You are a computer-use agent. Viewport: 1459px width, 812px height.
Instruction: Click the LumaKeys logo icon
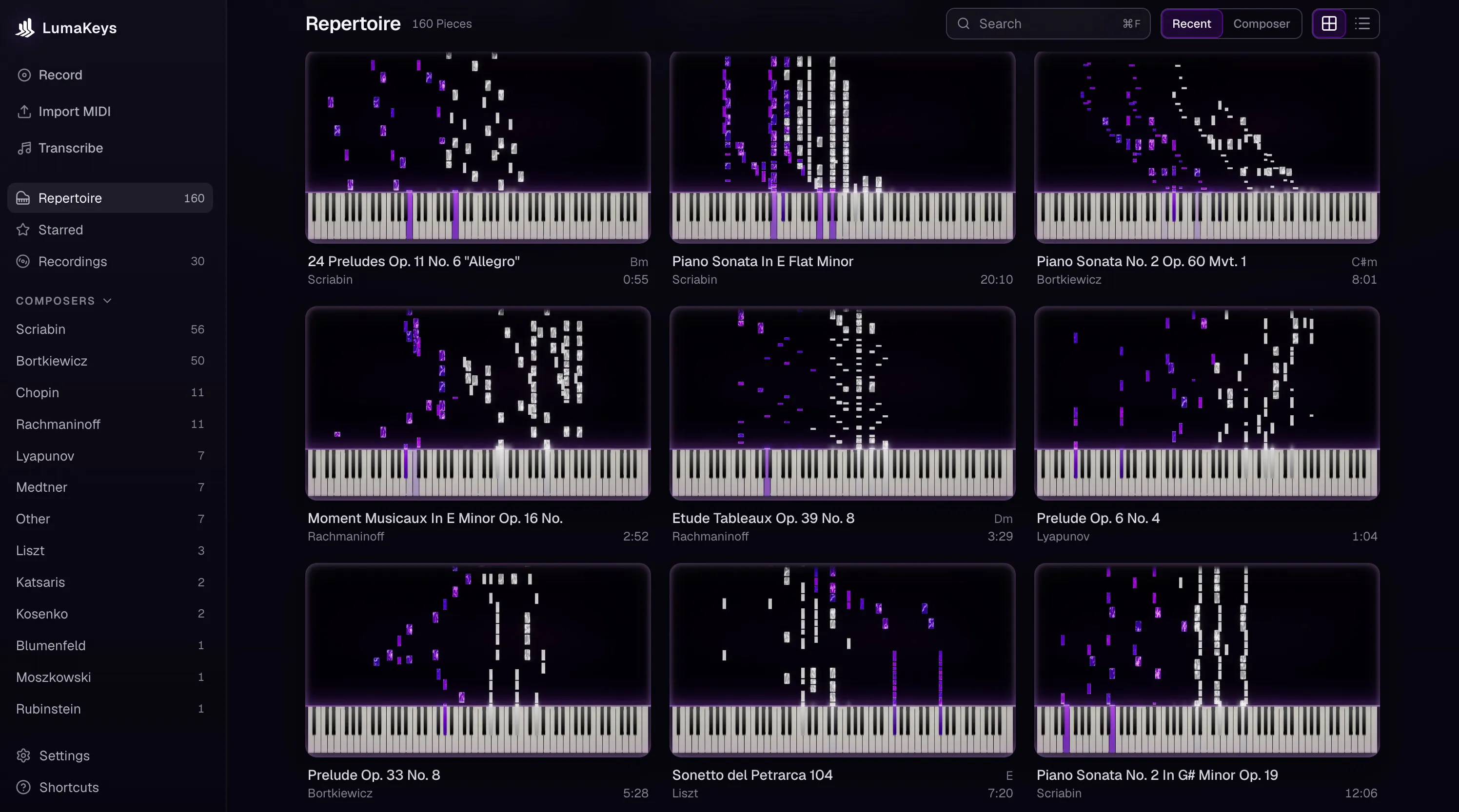(25, 28)
